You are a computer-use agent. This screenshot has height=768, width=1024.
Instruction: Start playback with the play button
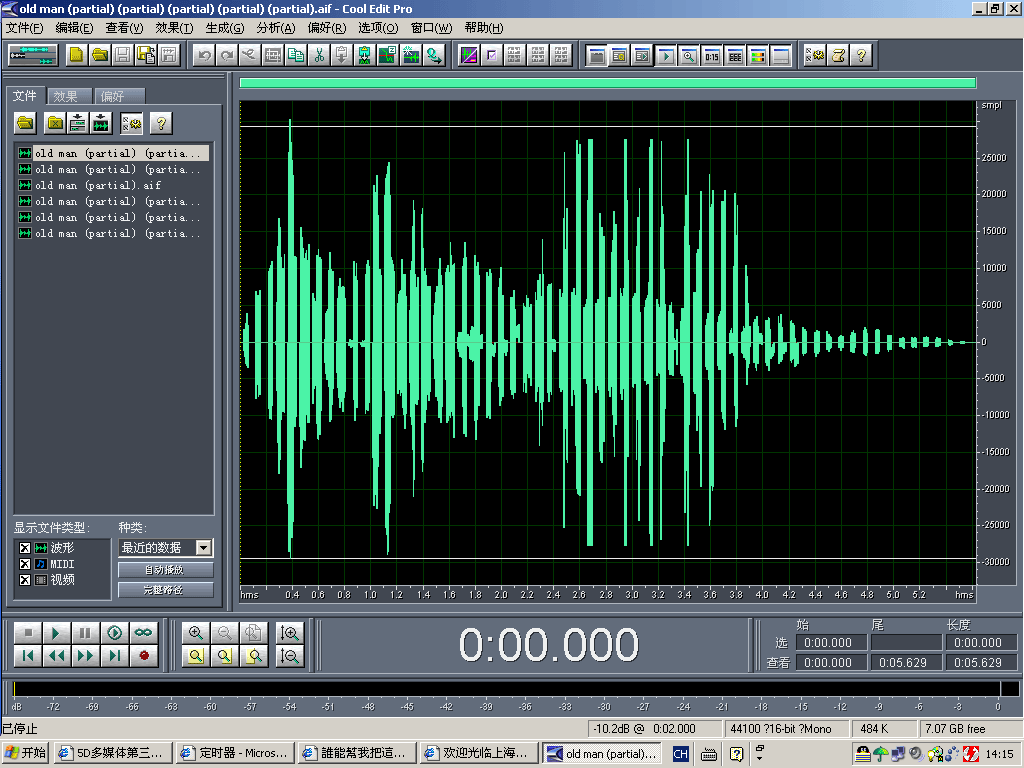57,632
